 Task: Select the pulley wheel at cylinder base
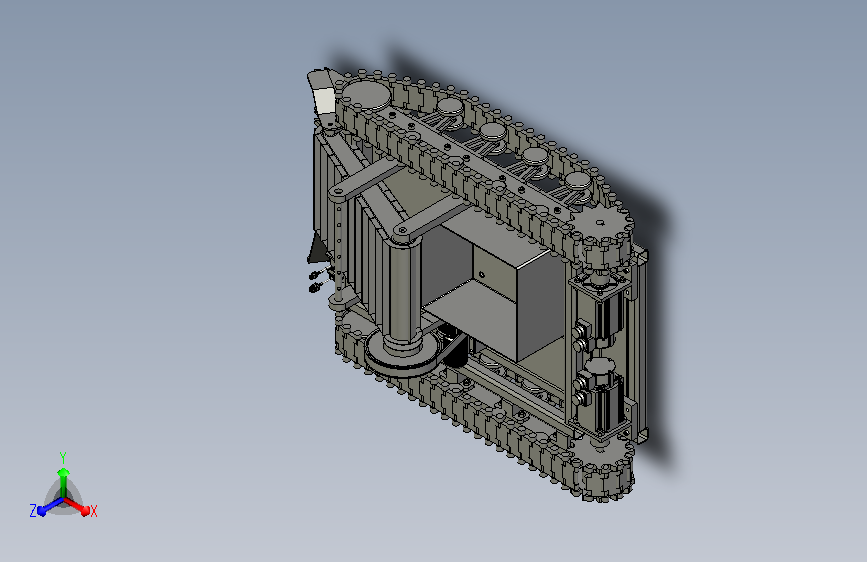coord(403,355)
